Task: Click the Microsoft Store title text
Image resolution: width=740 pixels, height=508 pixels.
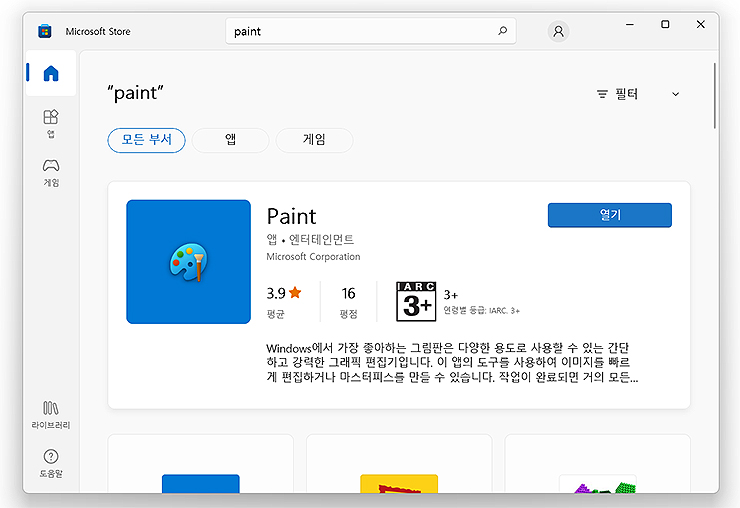Action: point(98,32)
